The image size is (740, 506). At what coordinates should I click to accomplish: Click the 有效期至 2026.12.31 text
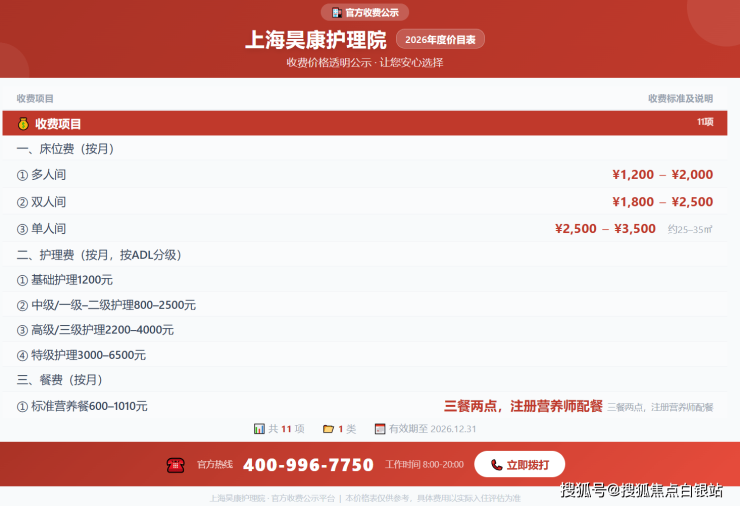432,429
